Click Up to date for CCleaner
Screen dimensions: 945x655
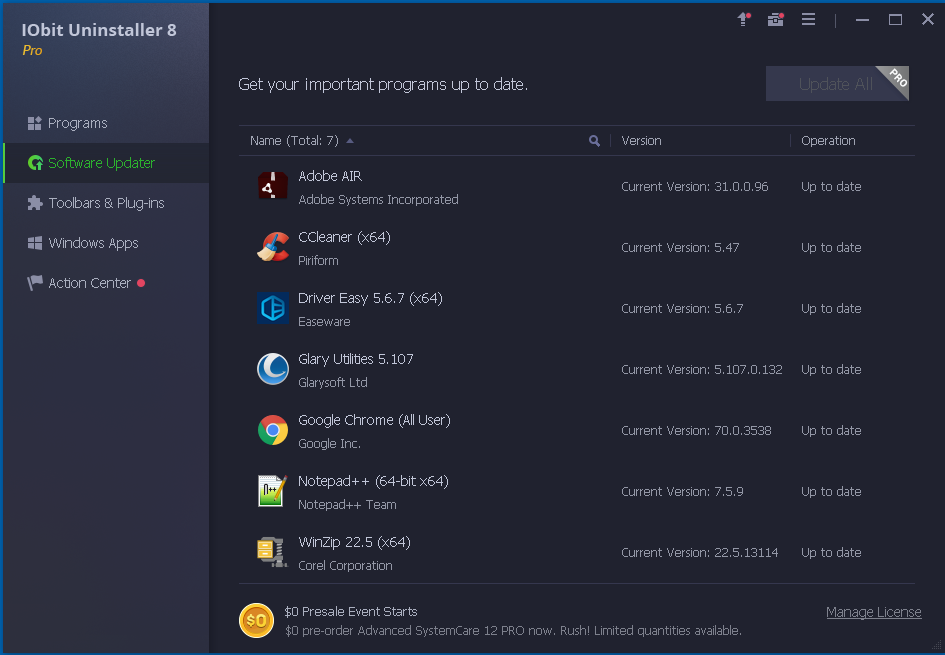coord(831,247)
